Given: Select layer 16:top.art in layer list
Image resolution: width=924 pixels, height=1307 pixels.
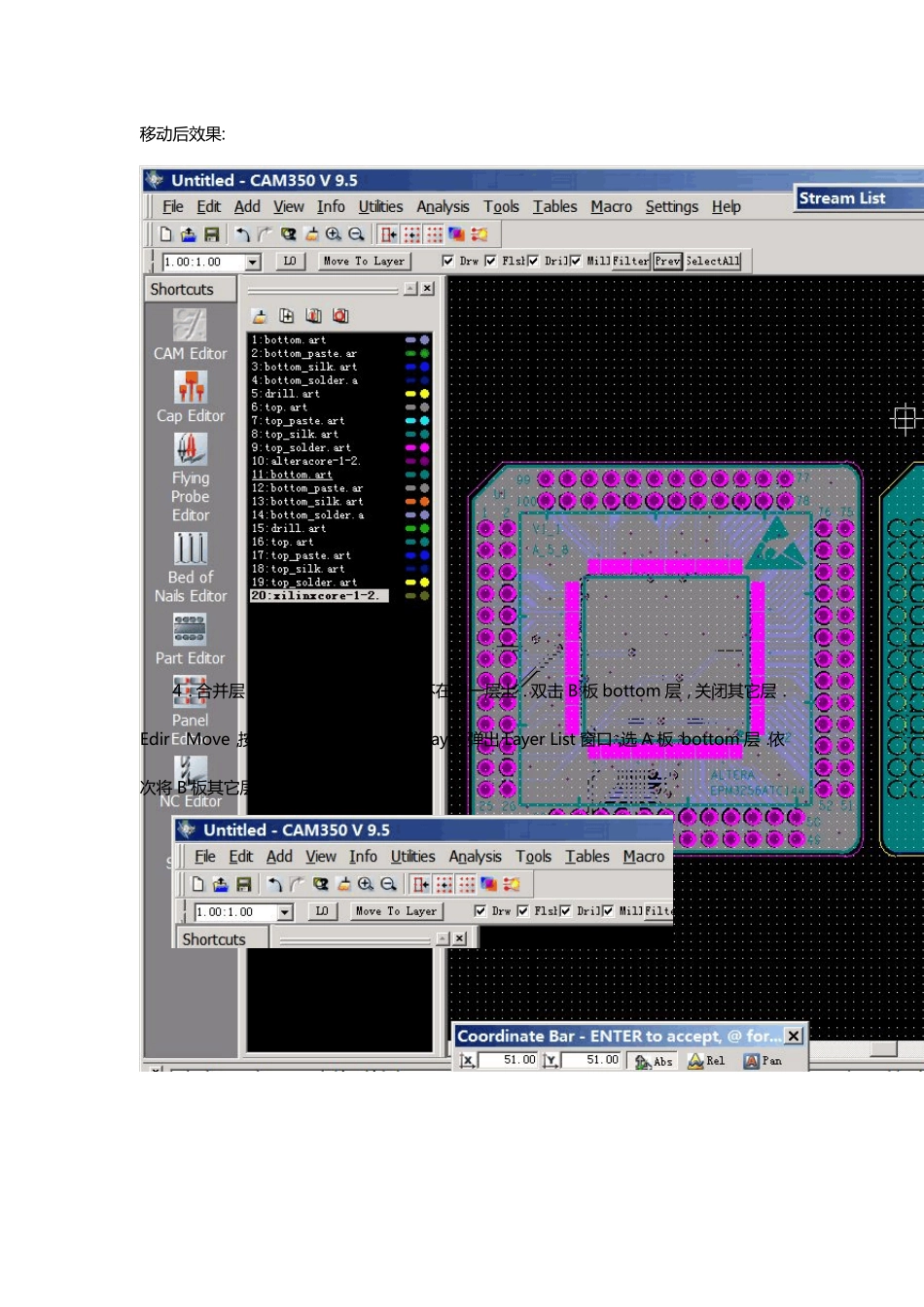Looking at the screenshot, I should [283, 542].
